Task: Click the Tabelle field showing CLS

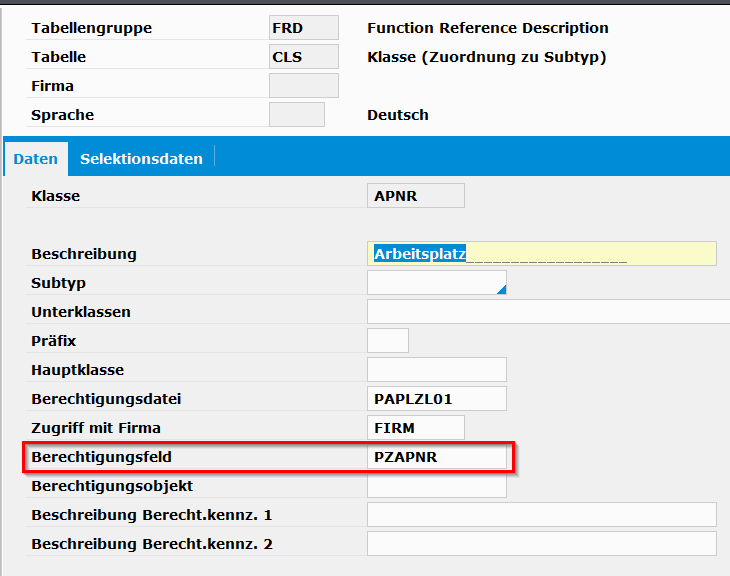Action: [304, 57]
